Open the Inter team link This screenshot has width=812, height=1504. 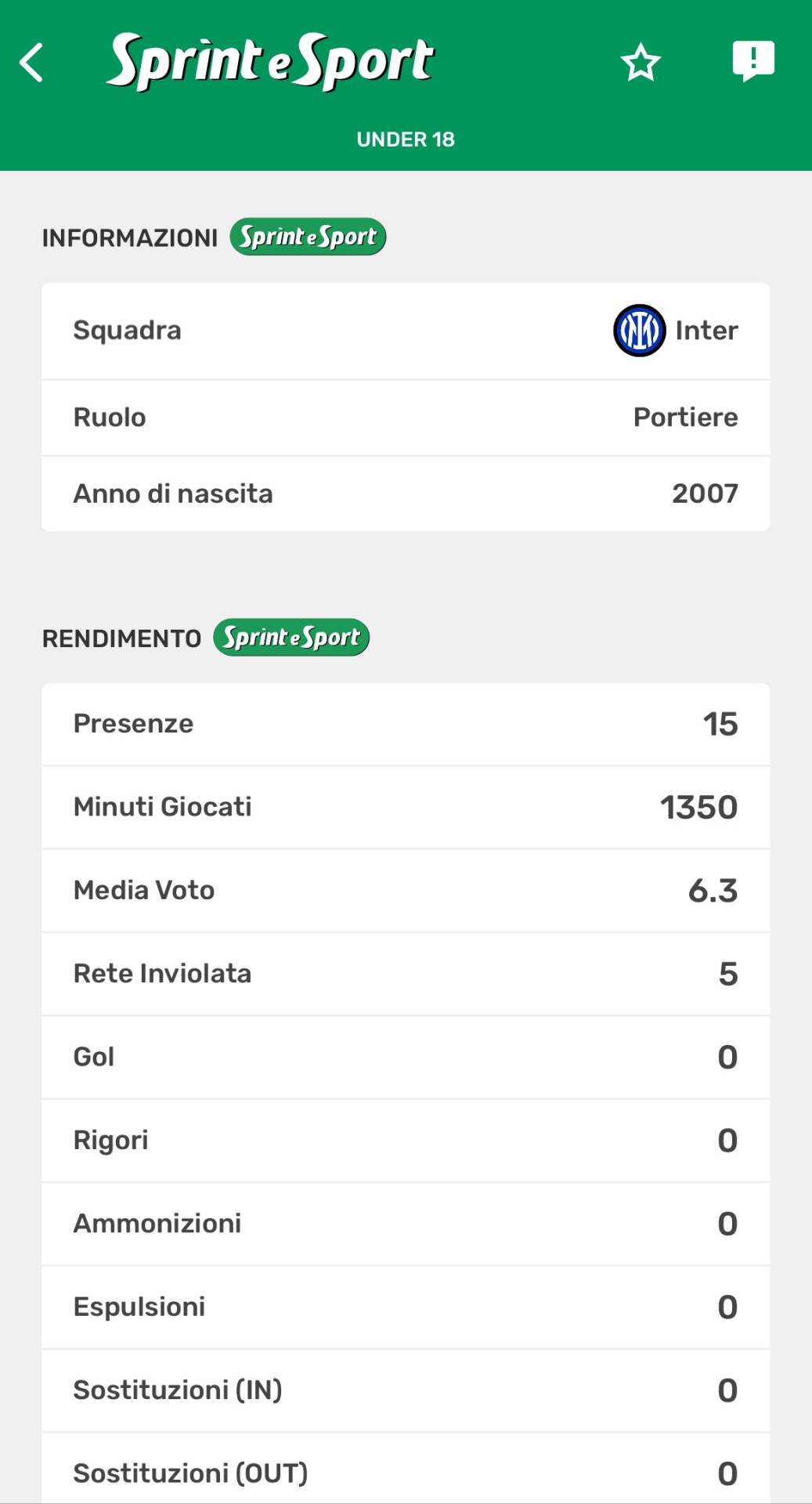tap(706, 331)
